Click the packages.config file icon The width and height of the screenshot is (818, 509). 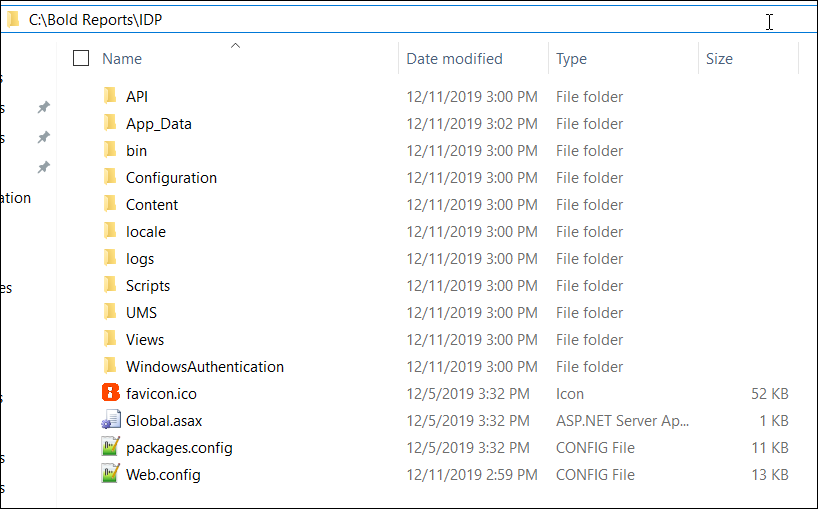pos(111,447)
